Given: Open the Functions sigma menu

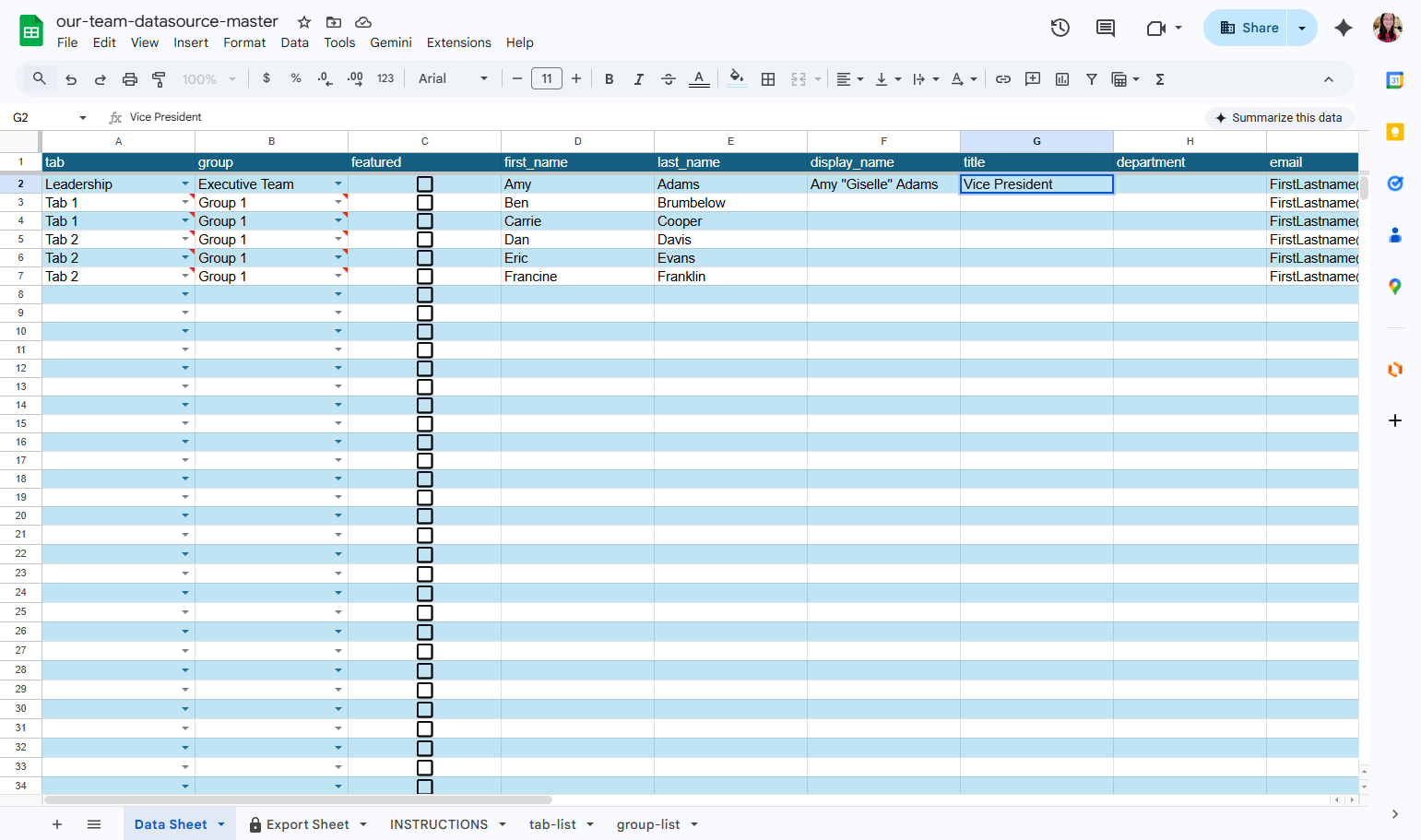Looking at the screenshot, I should pos(1160,79).
